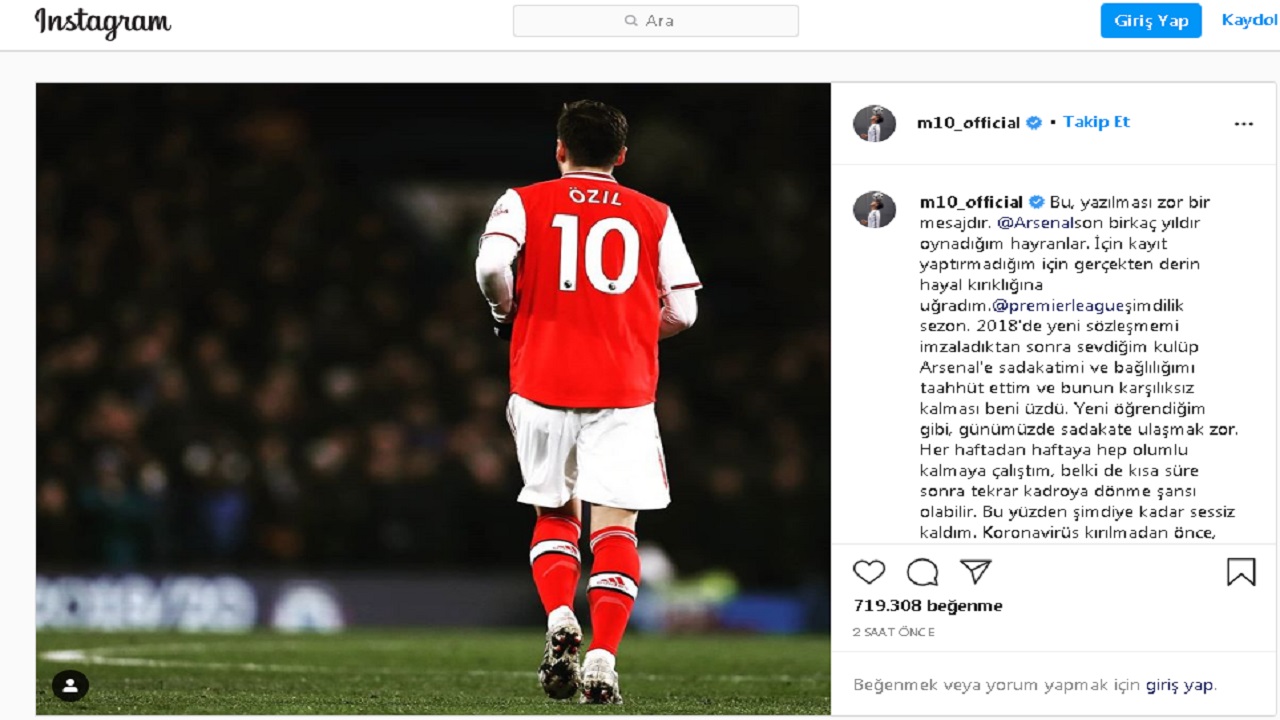Screen dimensions: 1280x720
Task: Follow account with Takip Et
Action: click(1096, 122)
